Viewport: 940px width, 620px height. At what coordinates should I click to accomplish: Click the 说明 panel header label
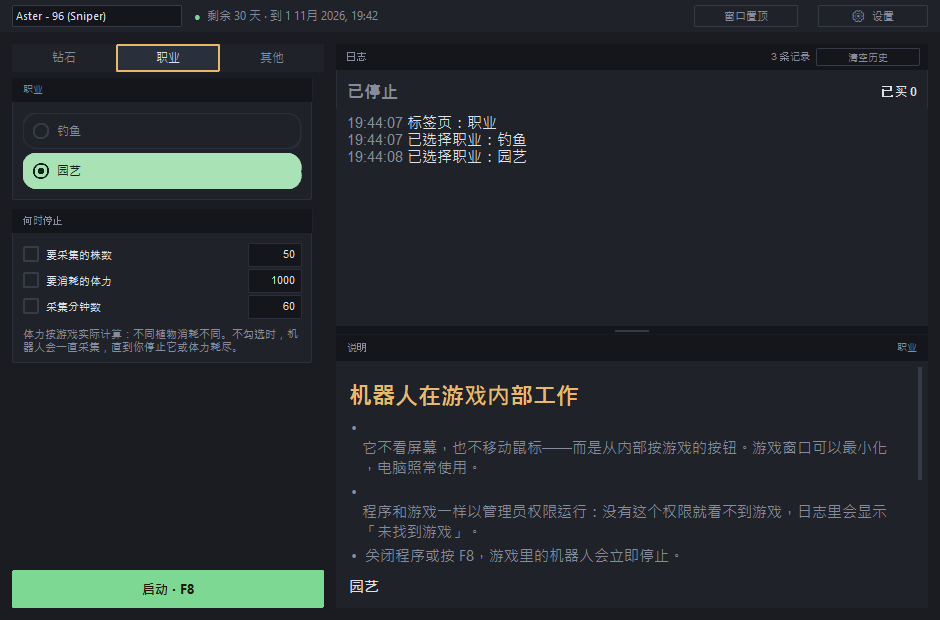[357, 348]
